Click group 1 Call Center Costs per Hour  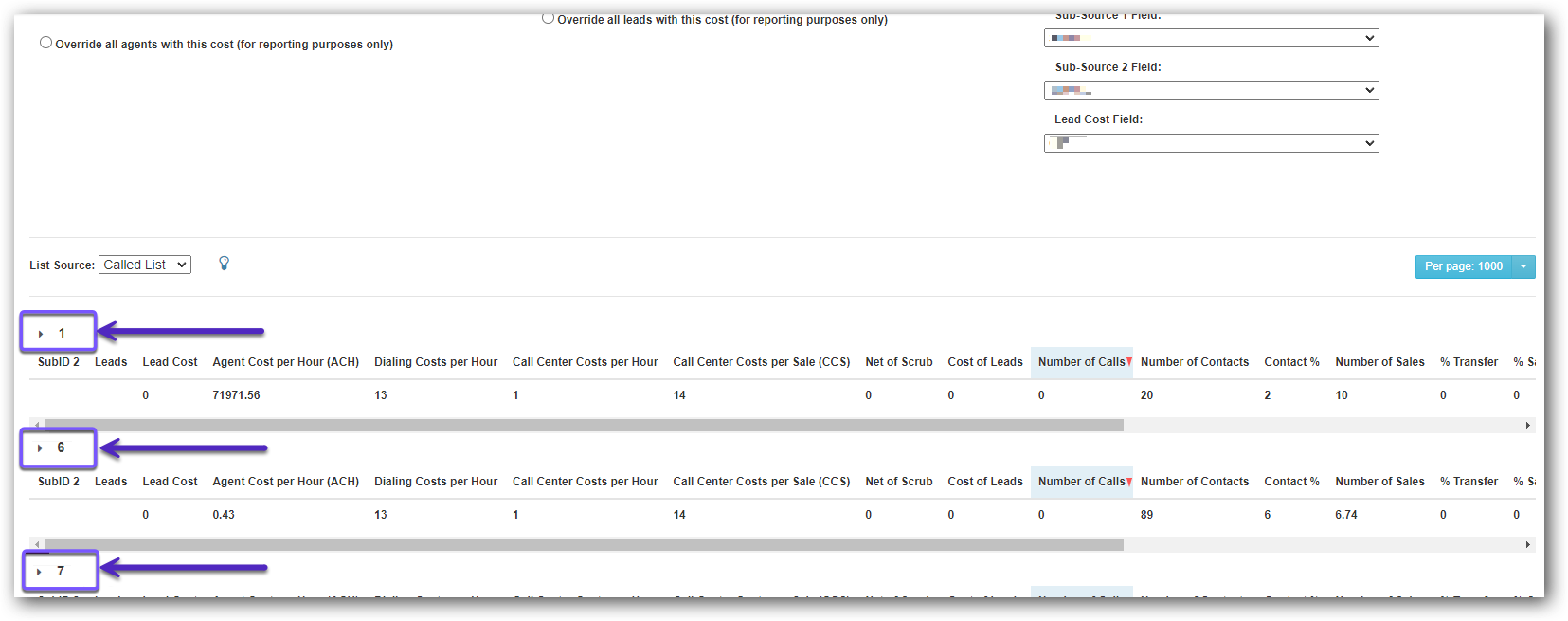[585, 362]
